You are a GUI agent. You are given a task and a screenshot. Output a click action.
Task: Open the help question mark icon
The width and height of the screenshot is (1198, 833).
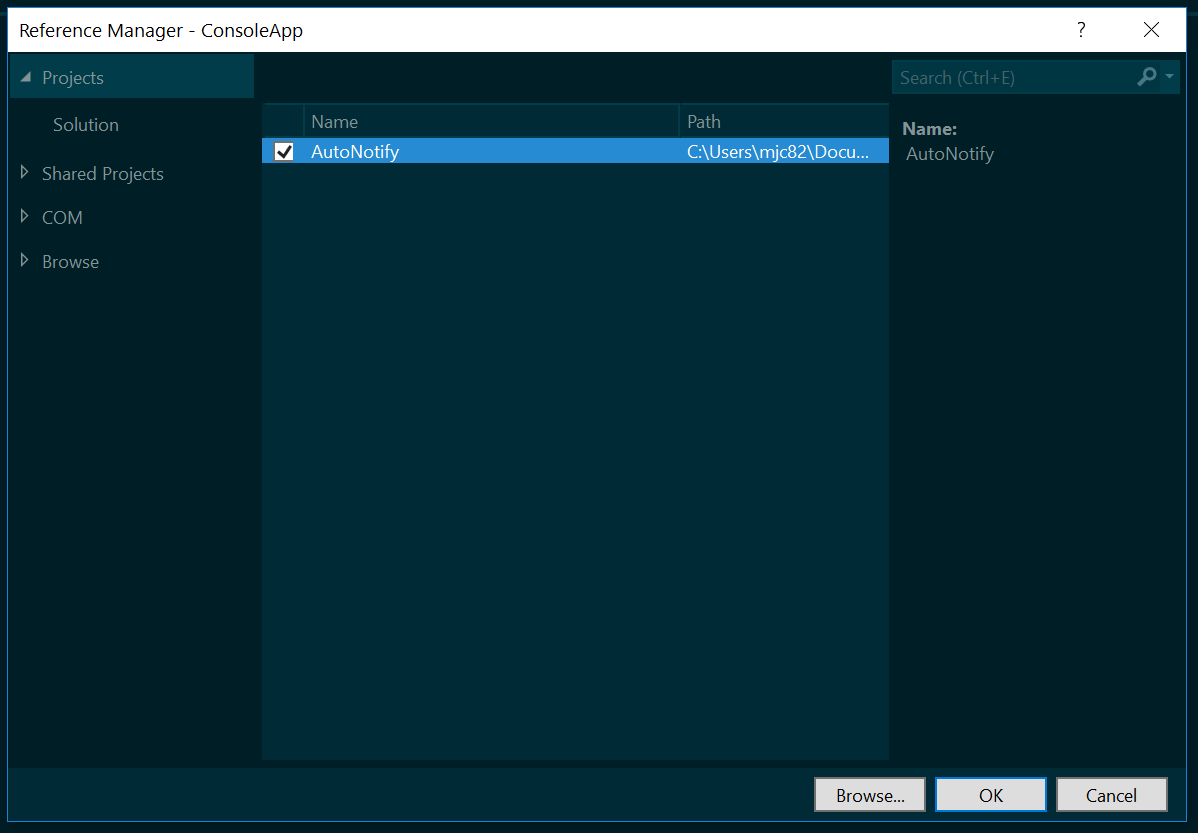pos(1081,30)
